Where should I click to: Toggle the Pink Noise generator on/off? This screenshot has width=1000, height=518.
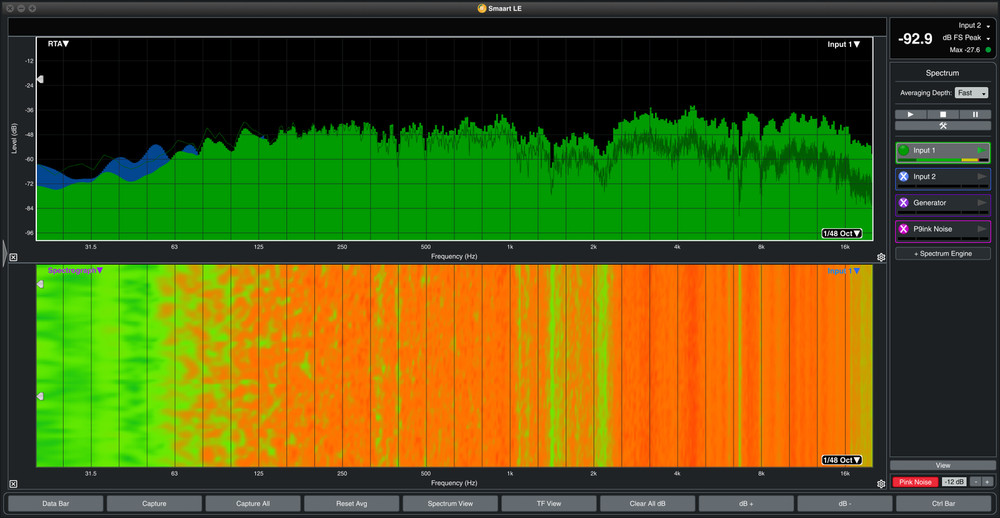tap(915, 482)
